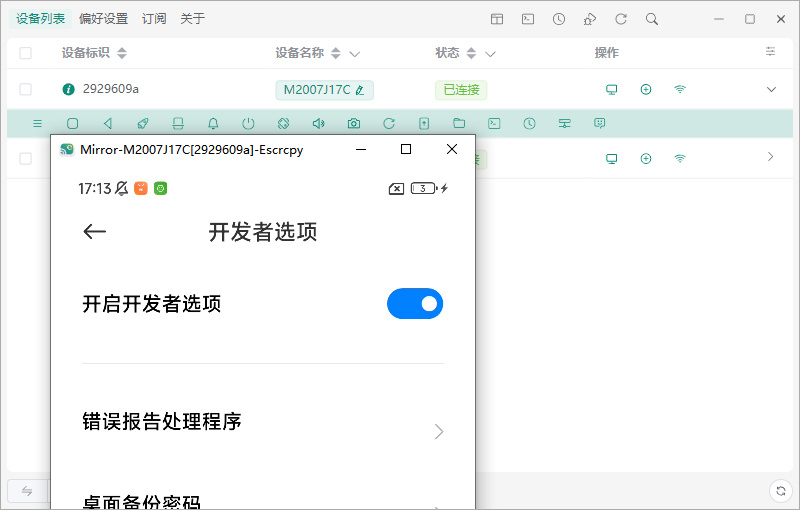Switch to 偏好设置 tab
800x510 pixels.
pos(103,19)
